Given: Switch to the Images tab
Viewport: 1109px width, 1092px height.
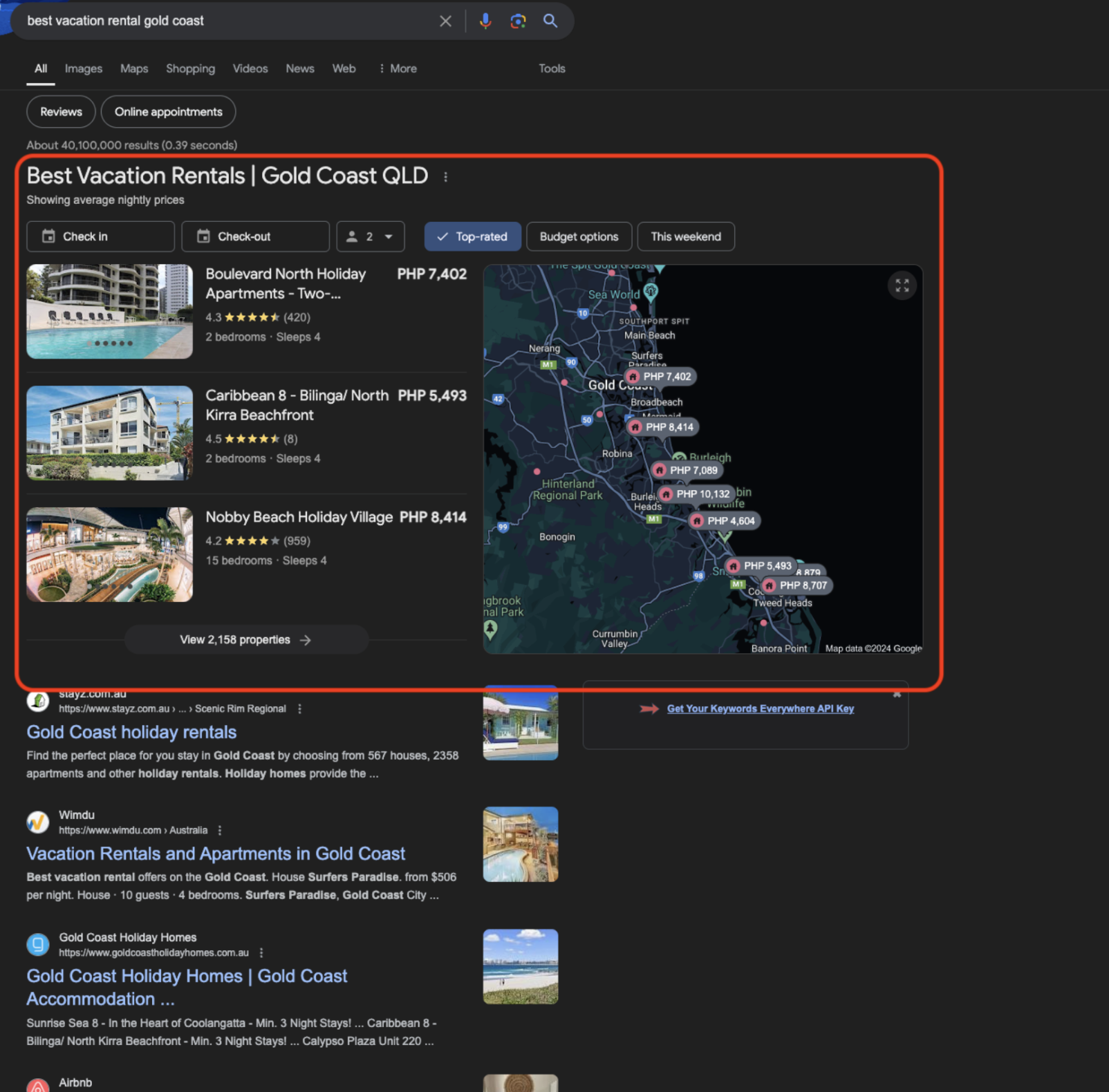Looking at the screenshot, I should point(84,68).
